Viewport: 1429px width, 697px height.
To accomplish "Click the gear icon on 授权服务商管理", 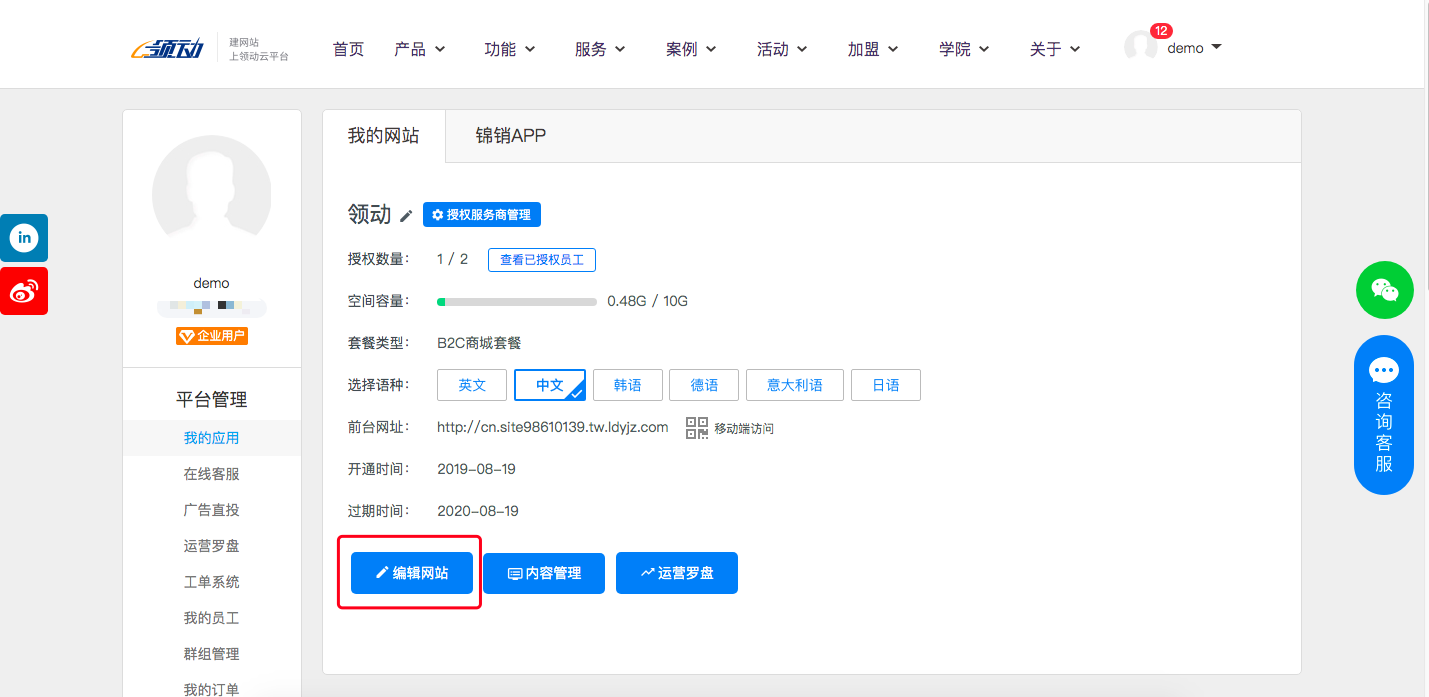I will pyautogui.click(x=438, y=214).
